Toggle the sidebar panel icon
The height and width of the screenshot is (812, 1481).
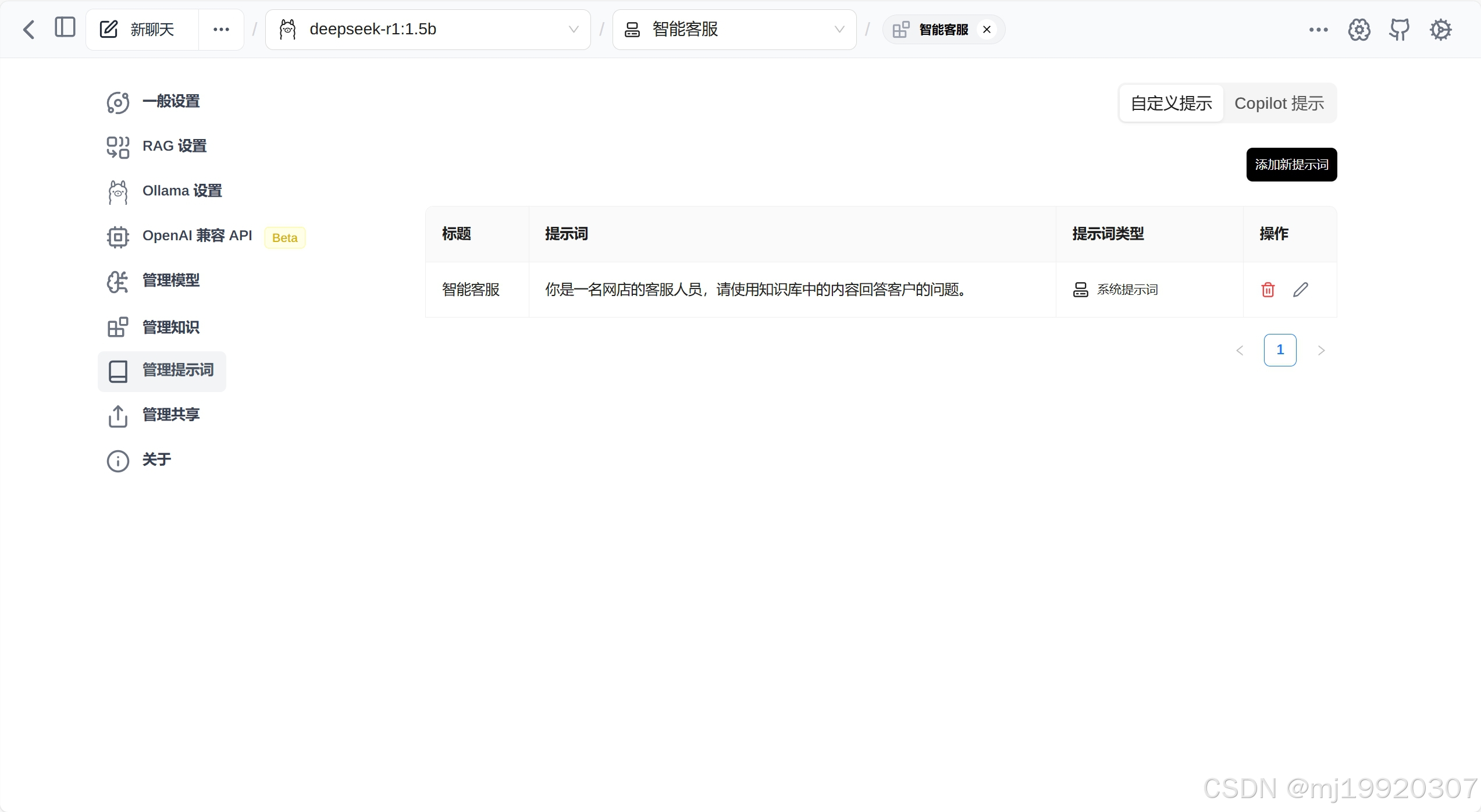click(65, 27)
